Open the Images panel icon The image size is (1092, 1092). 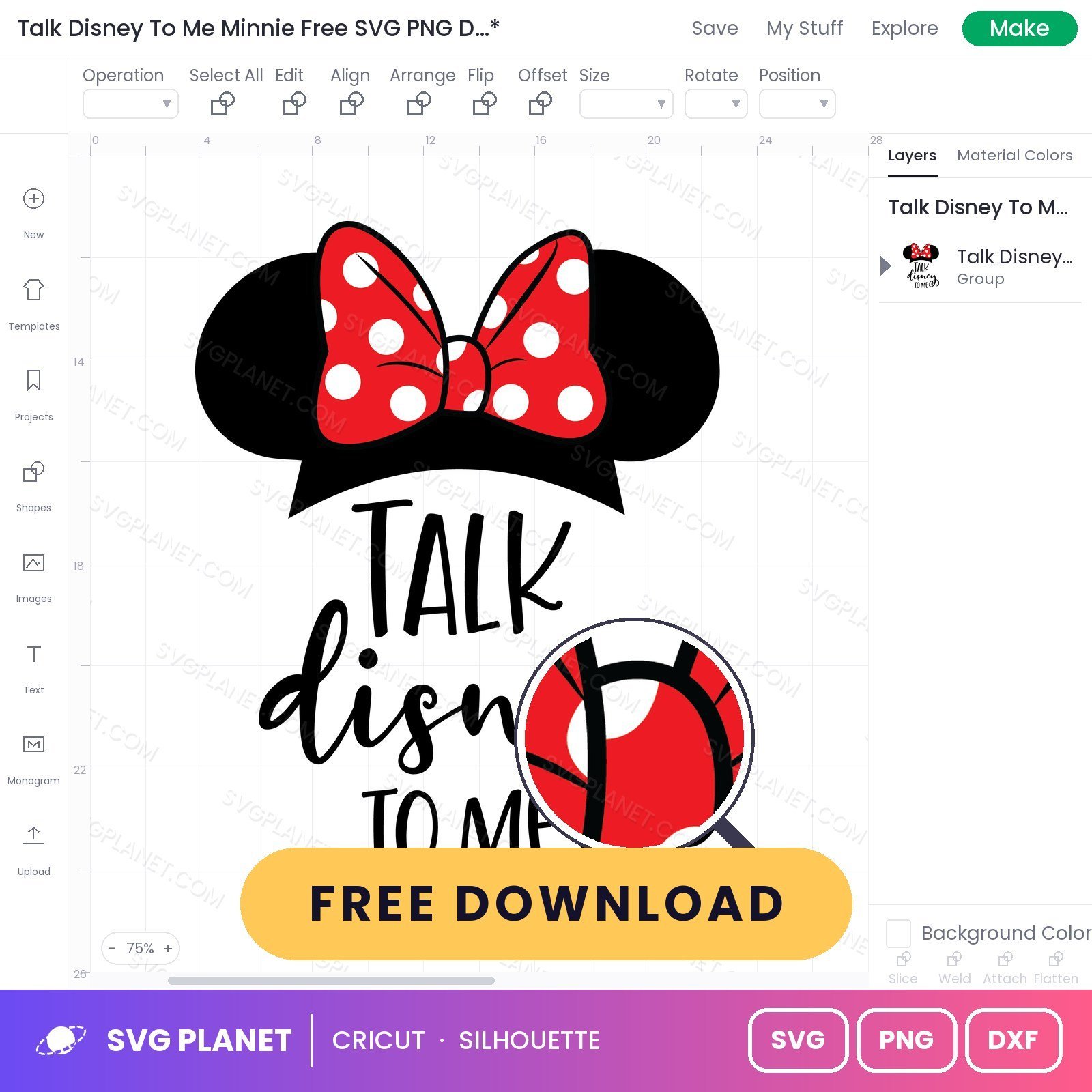(x=33, y=562)
